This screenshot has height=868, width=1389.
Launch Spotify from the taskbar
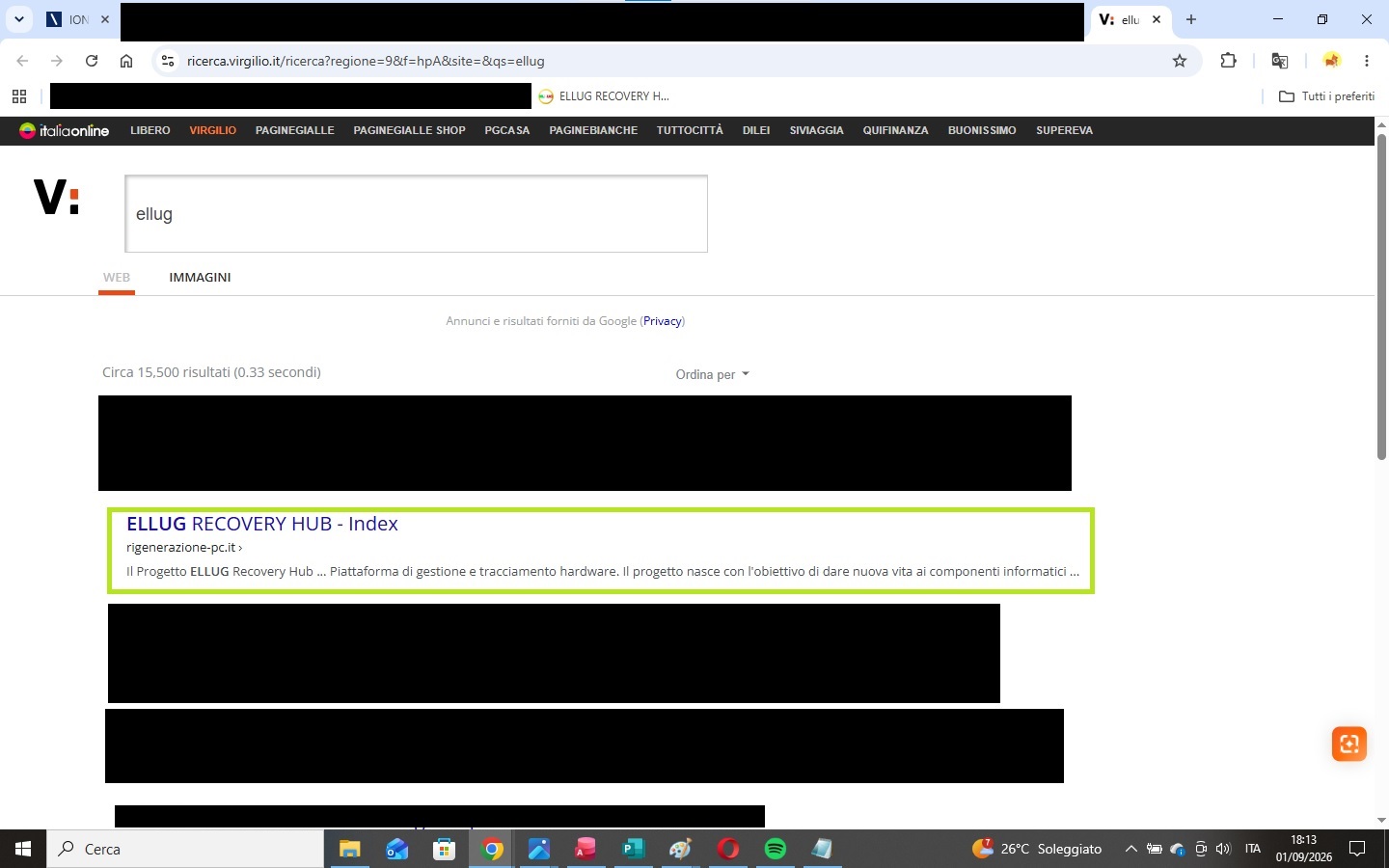[776, 849]
